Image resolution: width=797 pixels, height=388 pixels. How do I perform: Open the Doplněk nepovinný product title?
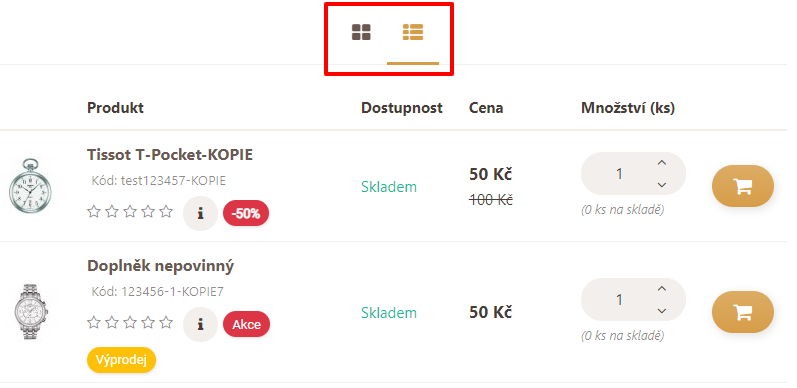pyautogui.click(x=161, y=266)
